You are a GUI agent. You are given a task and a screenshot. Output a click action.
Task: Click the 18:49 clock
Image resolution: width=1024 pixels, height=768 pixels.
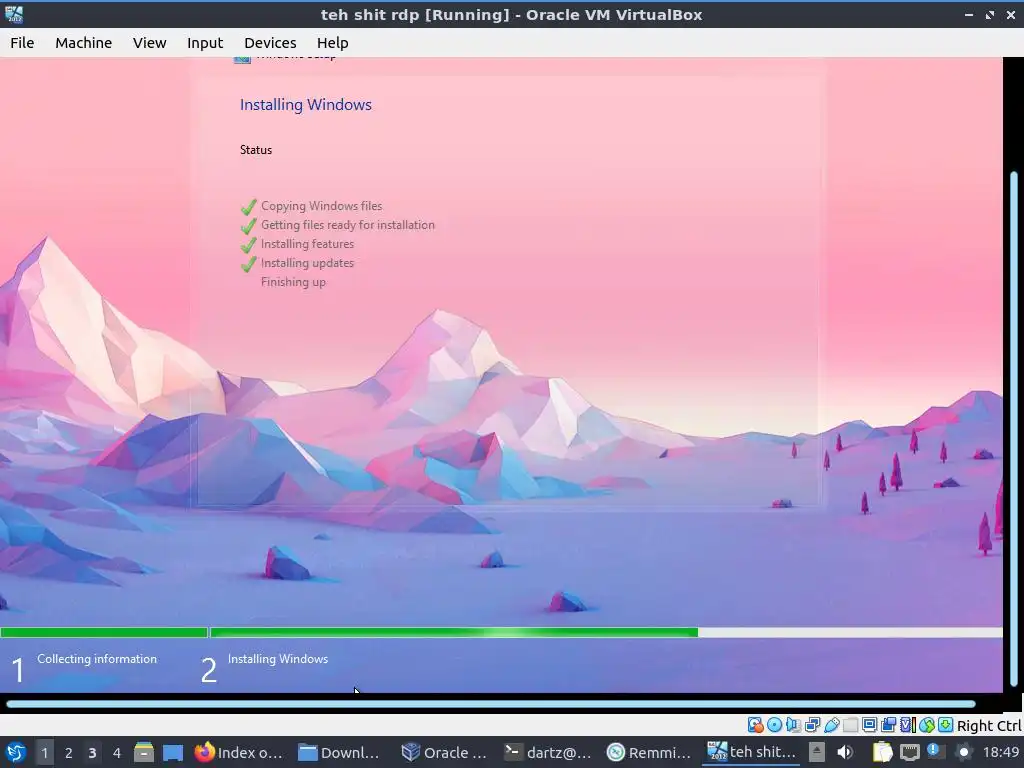tap(1000, 752)
